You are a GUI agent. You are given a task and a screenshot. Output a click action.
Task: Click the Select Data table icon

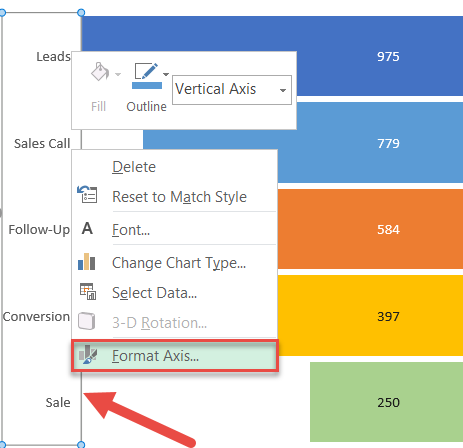click(88, 291)
